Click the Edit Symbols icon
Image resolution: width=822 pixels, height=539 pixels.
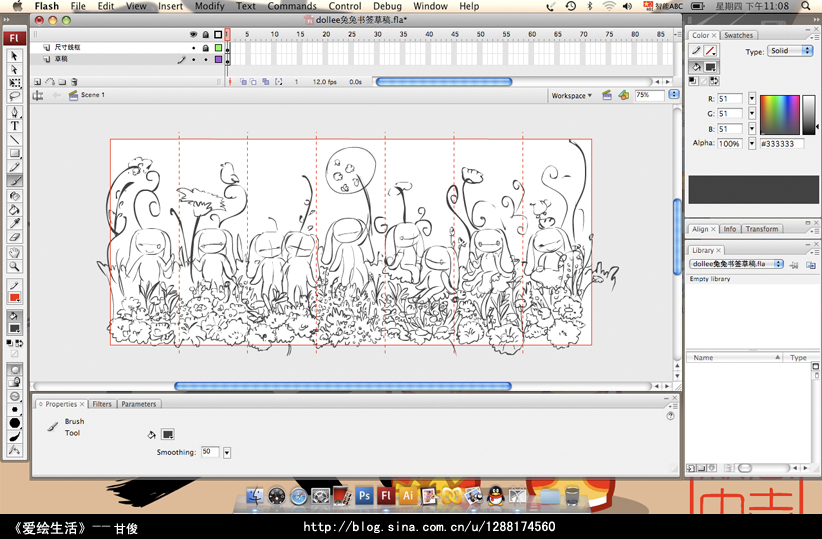coord(623,95)
